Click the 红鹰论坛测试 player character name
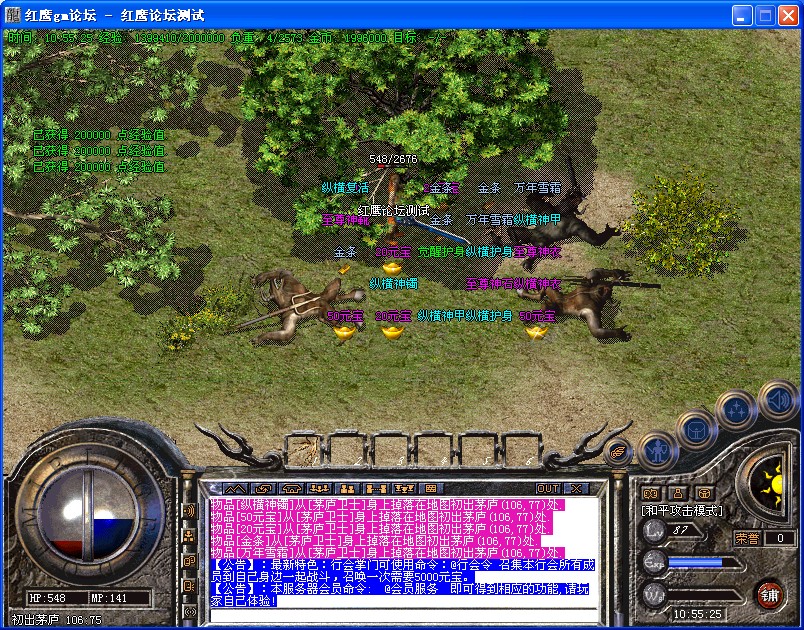 (x=393, y=210)
